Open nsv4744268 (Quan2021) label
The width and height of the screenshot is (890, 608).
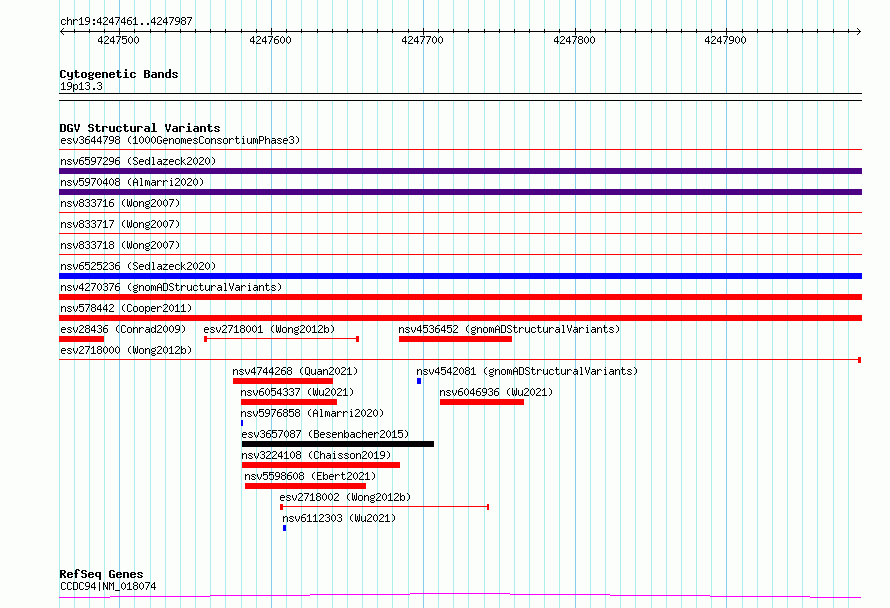point(295,371)
